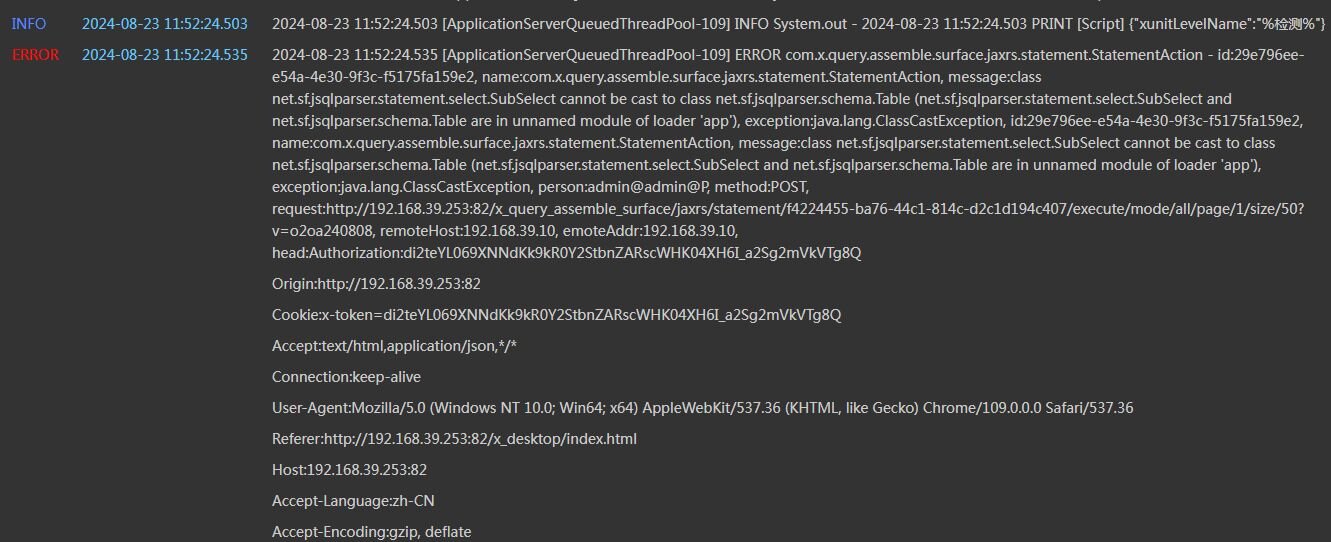
Task: Click the INFO log level label
Action: (x=29, y=23)
